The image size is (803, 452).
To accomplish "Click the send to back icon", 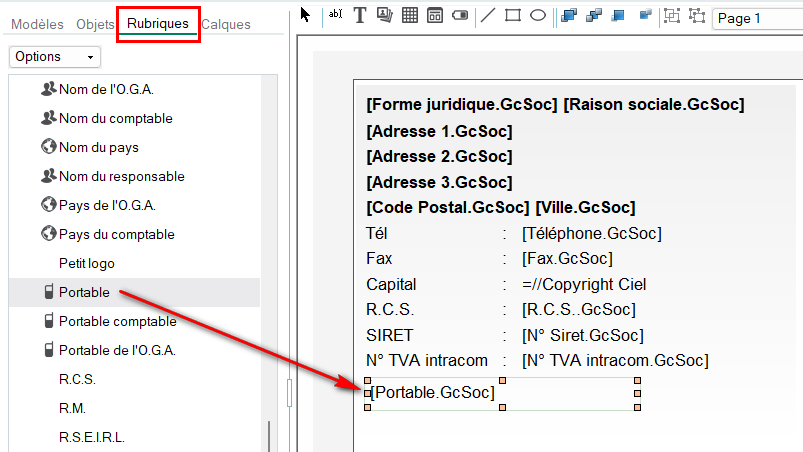I will [x=618, y=16].
